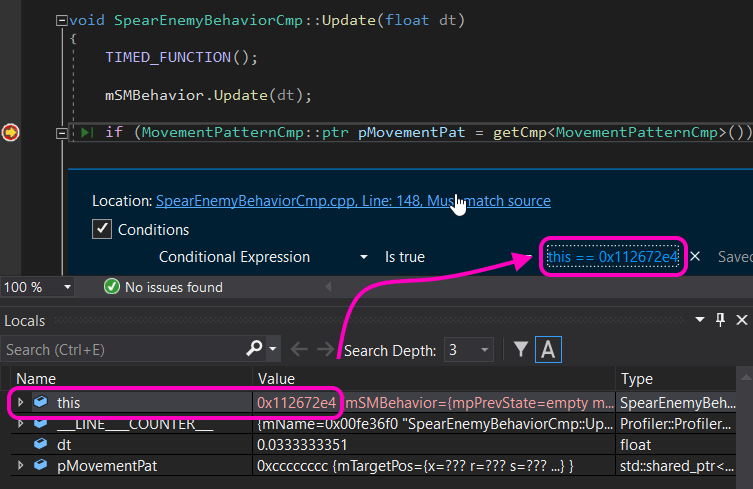Viewport: 753px width, 489px height.
Task: Click the green 'No issues found' check icon
Action: 113,287
